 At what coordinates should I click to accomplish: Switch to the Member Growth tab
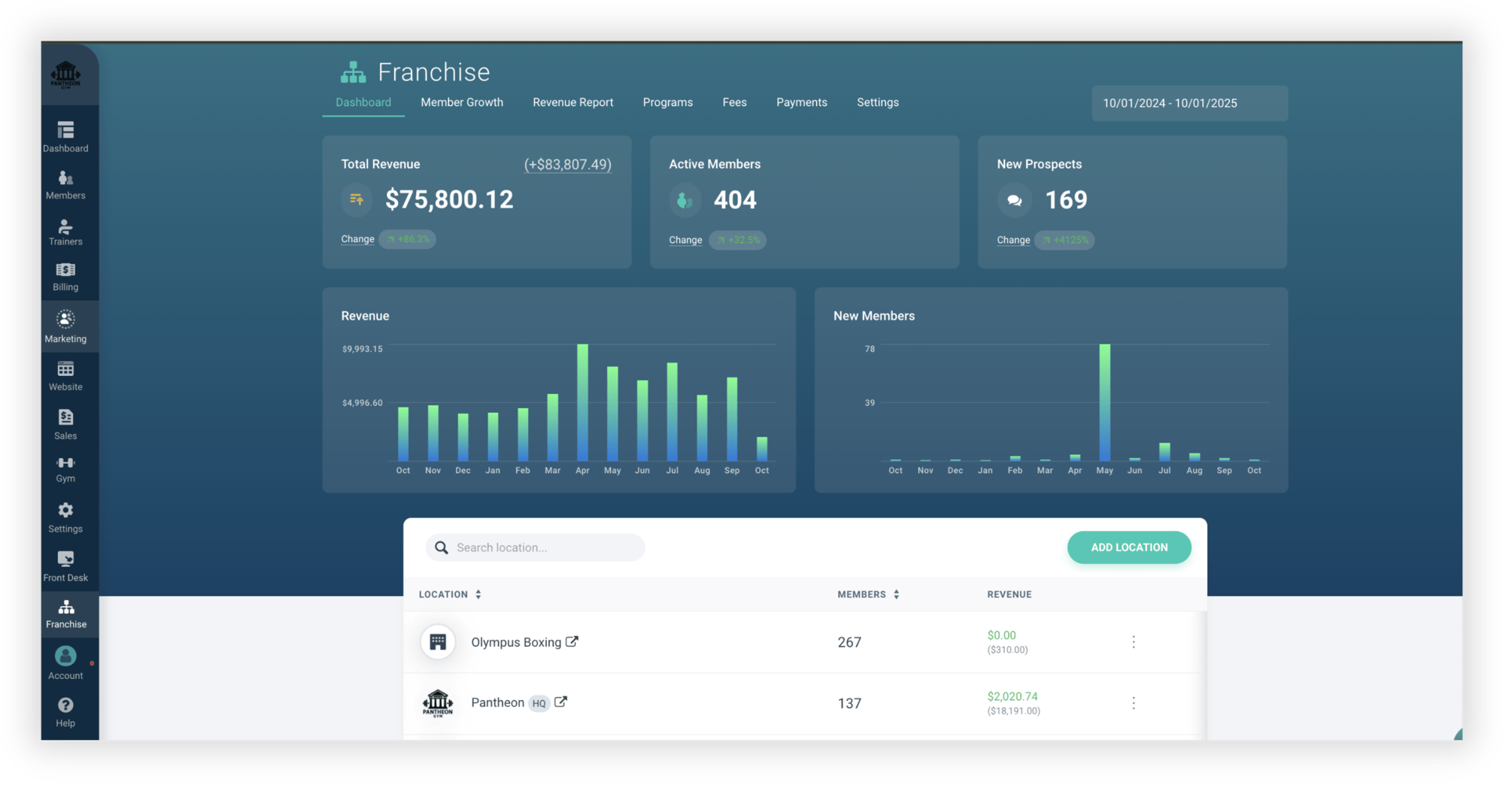pos(462,102)
